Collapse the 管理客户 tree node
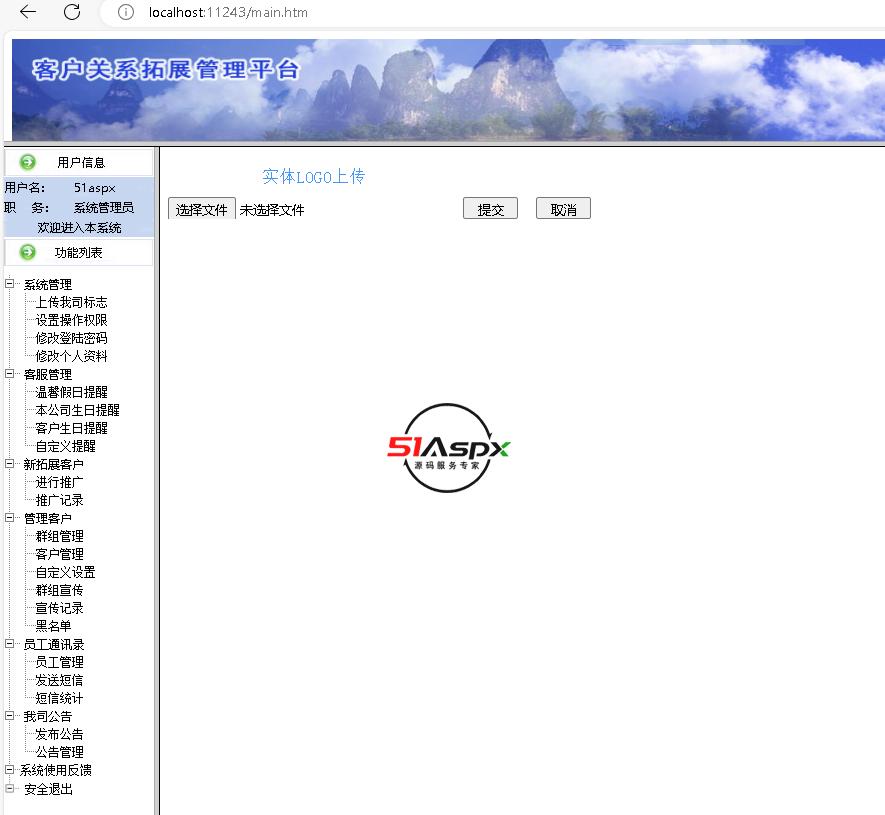 click(10, 518)
